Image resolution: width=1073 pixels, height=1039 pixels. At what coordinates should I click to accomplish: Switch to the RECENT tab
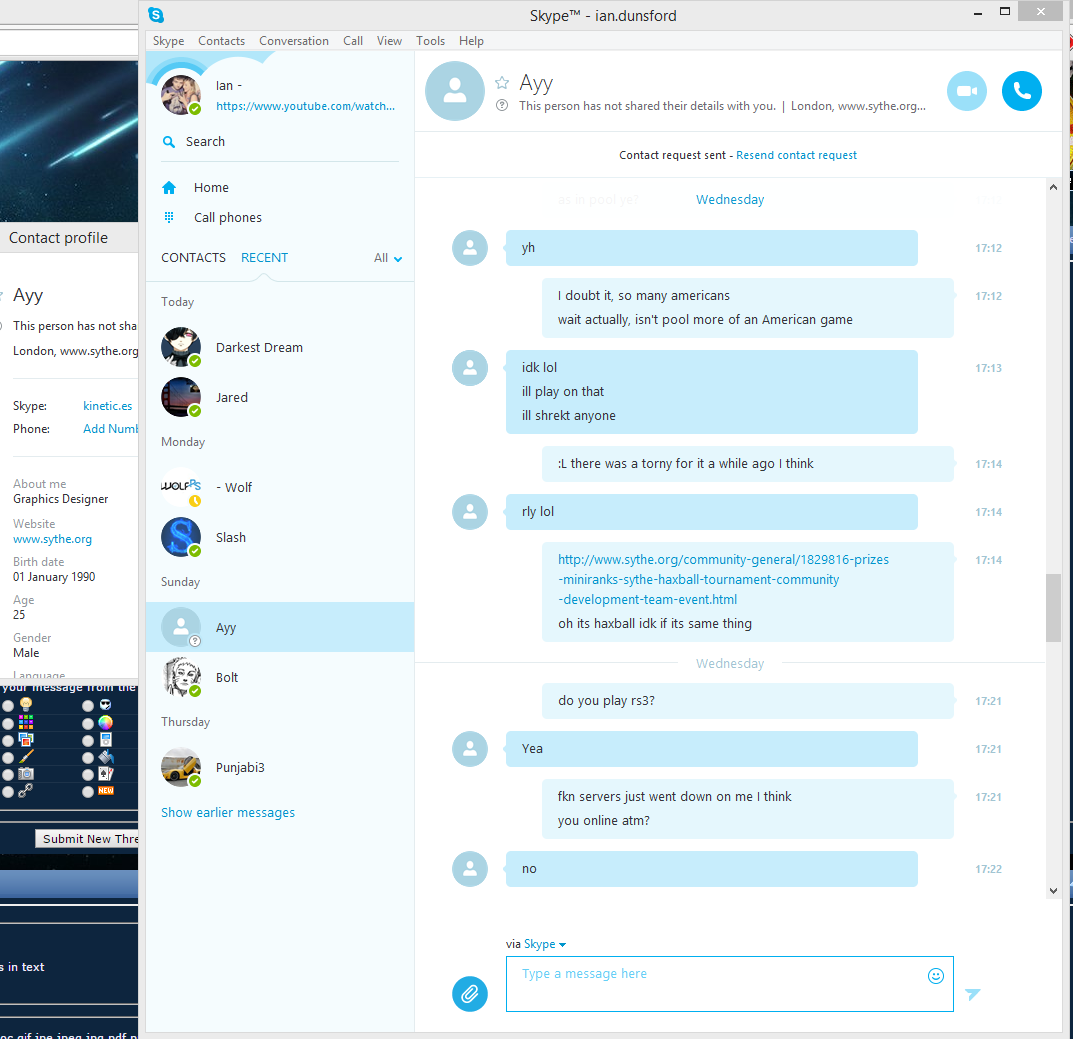coord(264,257)
